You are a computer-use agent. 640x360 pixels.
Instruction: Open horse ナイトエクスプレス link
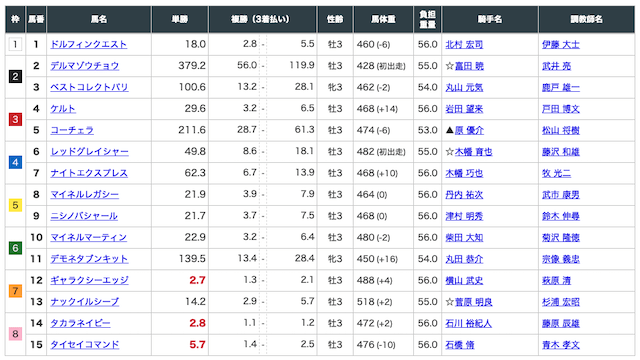coord(89,173)
